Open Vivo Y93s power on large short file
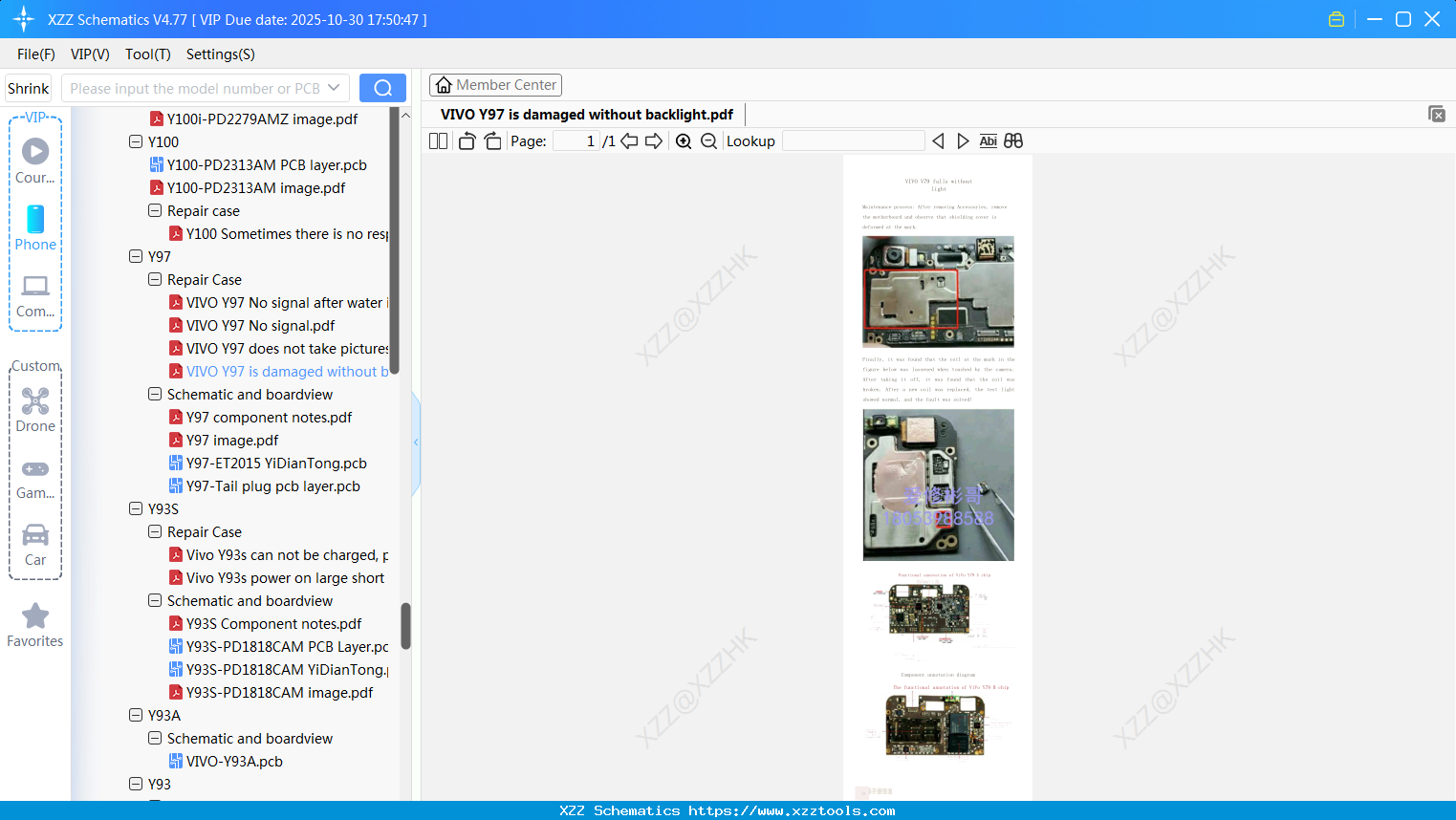 (x=276, y=577)
